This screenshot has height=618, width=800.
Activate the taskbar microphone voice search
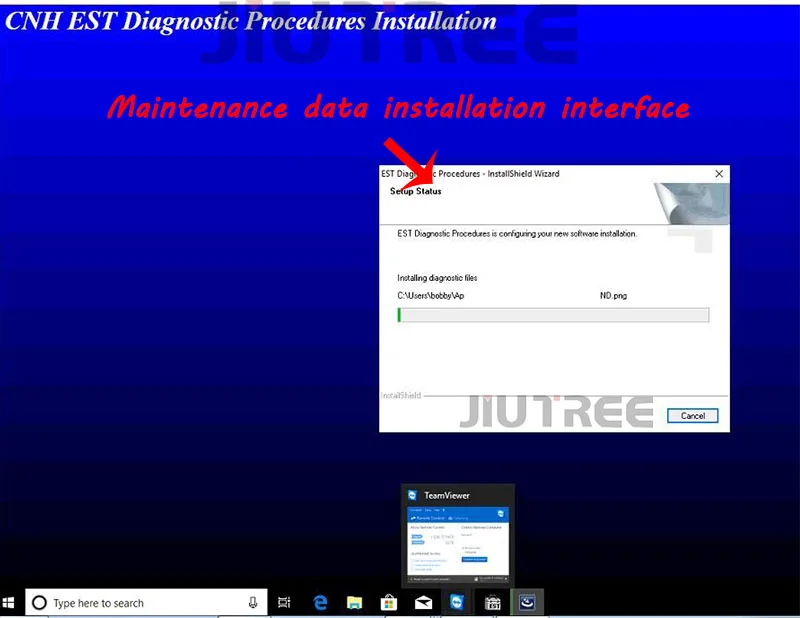[x=253, y=603]
